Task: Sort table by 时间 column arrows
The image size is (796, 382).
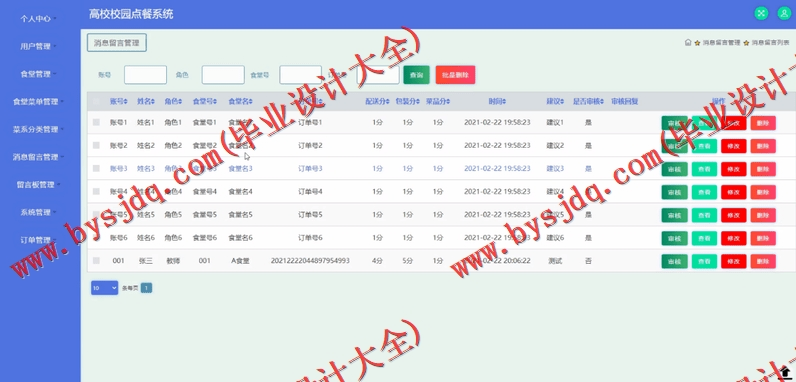Action: (x=504, y=102)
